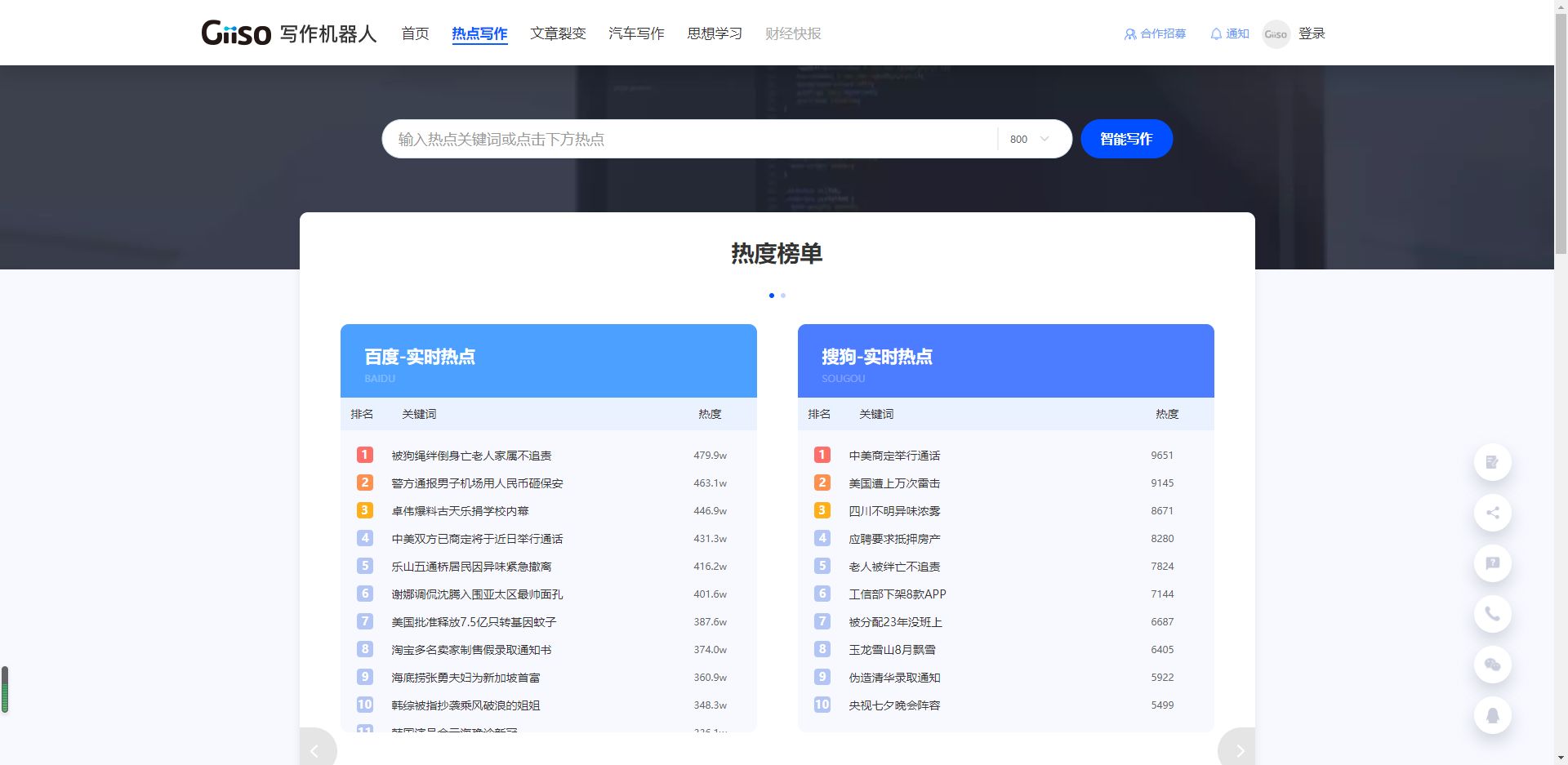
Task: Select 韩综被指抄袭乘风破浪的姐姐 topic
Action: [x=465, y=705]
